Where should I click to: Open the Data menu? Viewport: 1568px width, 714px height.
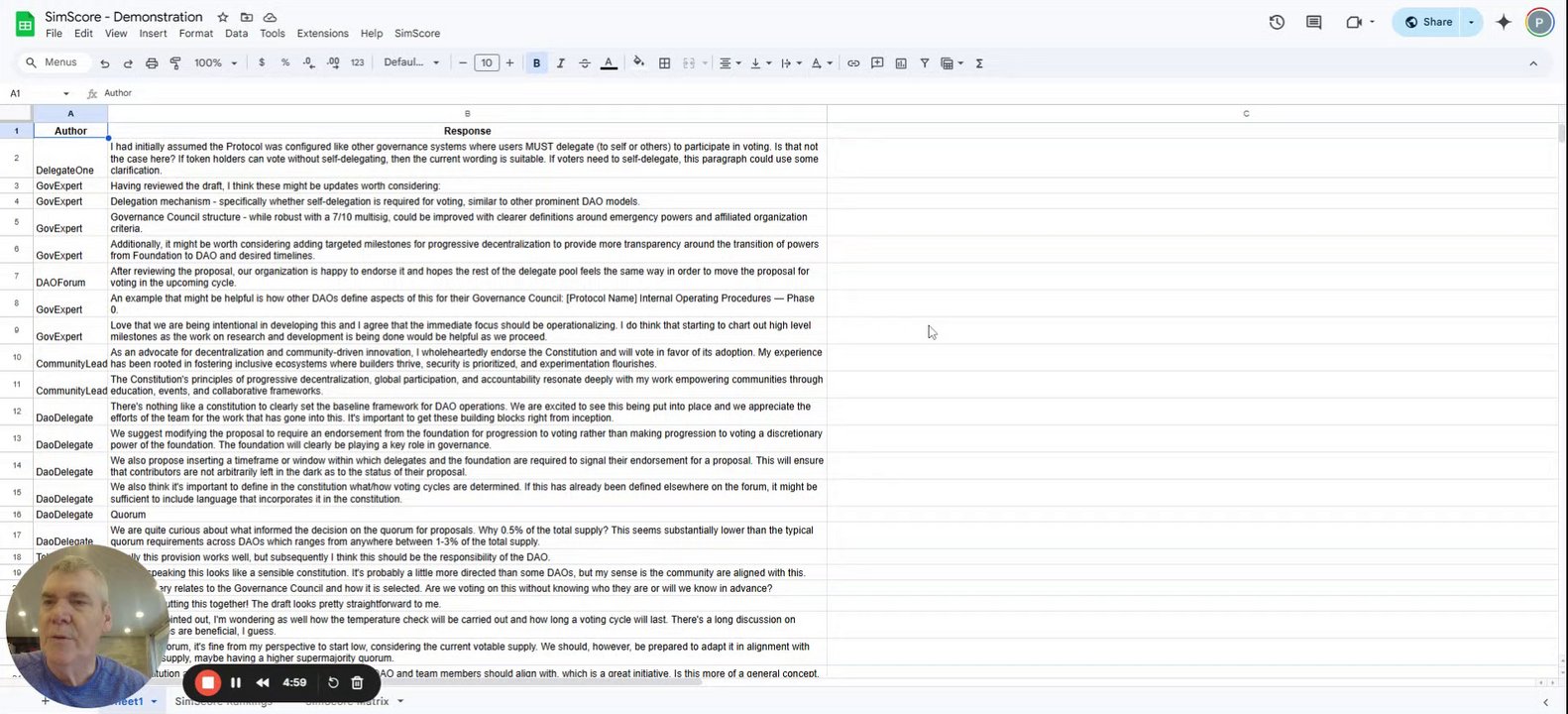coord(236,33)
